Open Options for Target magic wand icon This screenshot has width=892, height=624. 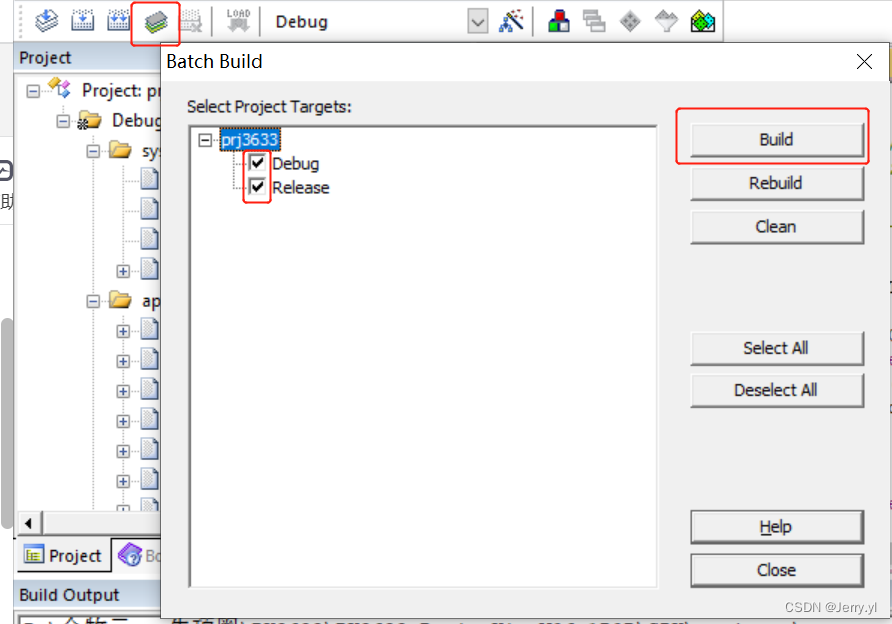(x=511, y=22)
